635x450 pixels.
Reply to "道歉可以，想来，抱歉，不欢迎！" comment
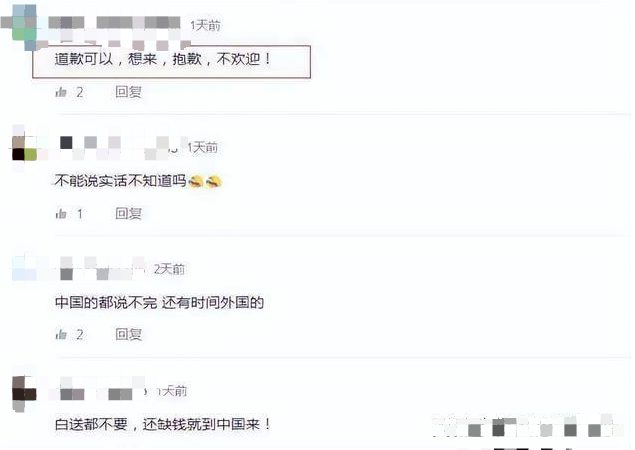tap(128, 92)
